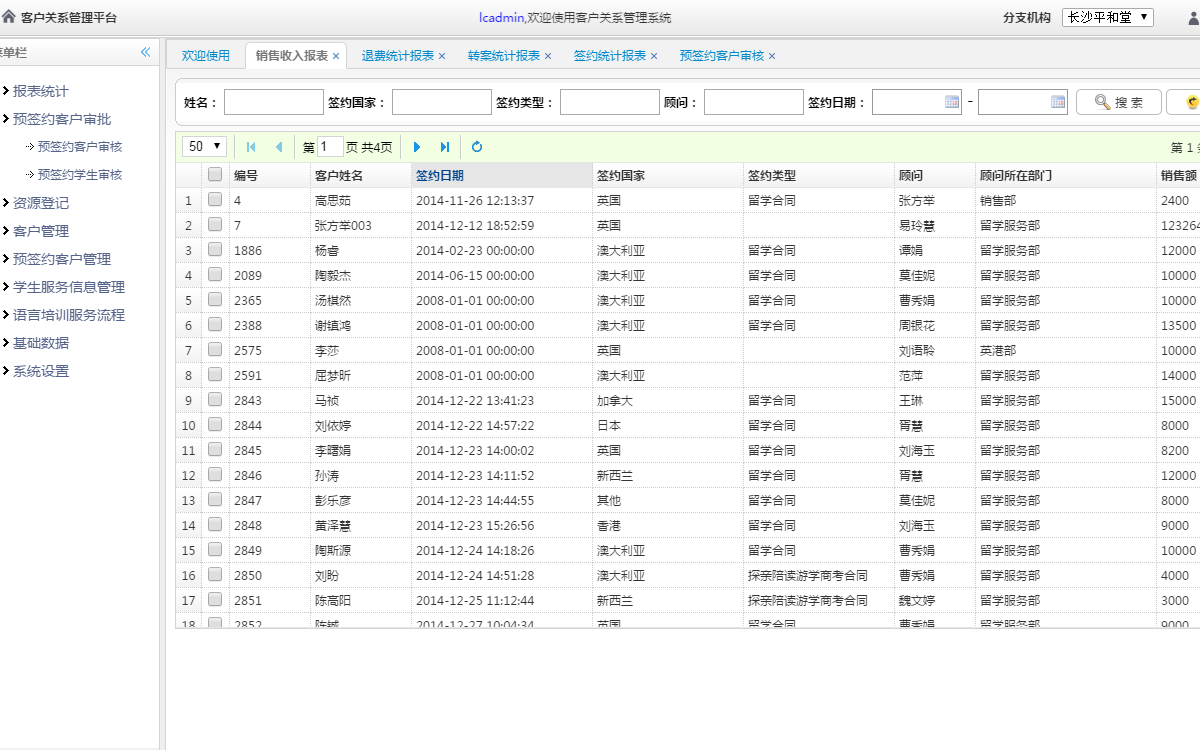The width and height of the screenshot is (1200, 750).
Task: Tick the checkbox for 马祯
Action: click(215, 400)
